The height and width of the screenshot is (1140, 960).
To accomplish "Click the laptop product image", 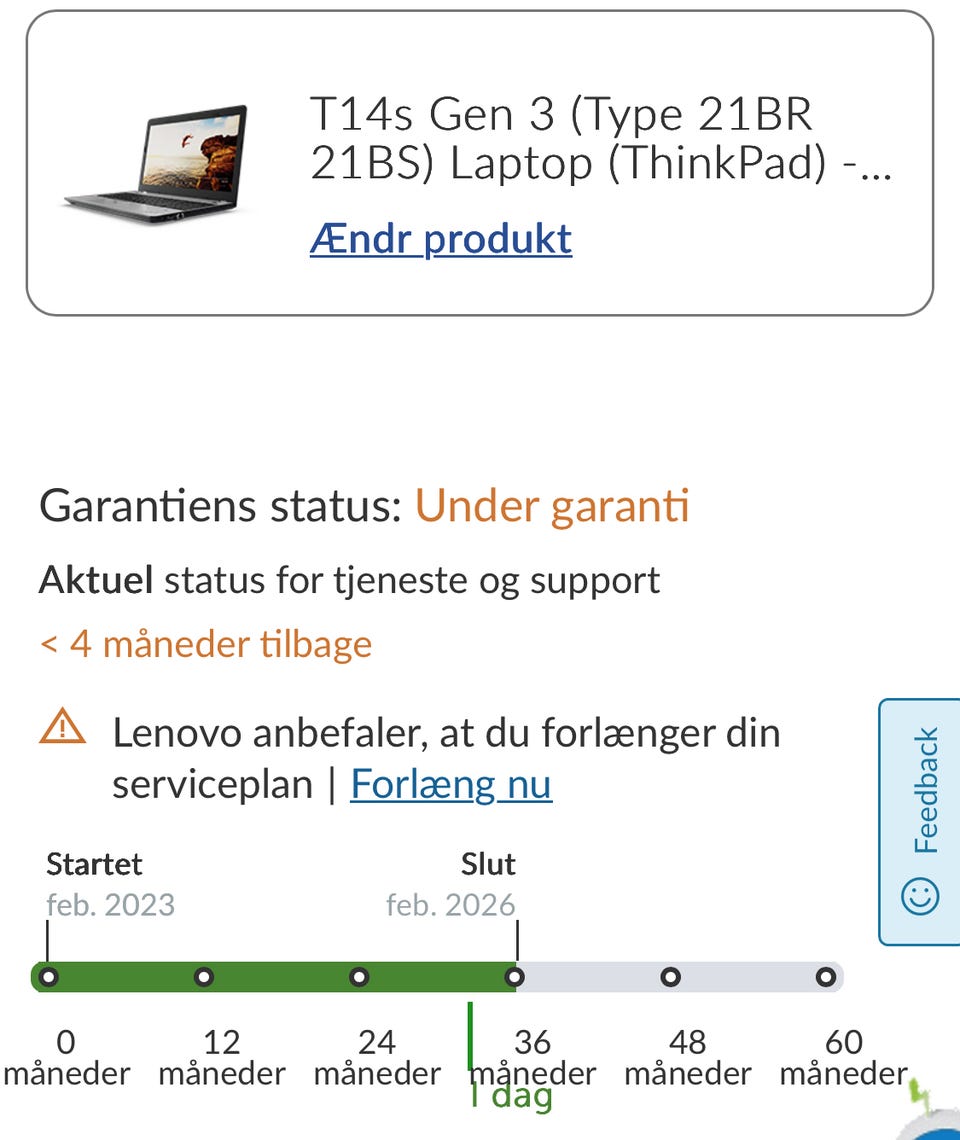I will [157, 162].
